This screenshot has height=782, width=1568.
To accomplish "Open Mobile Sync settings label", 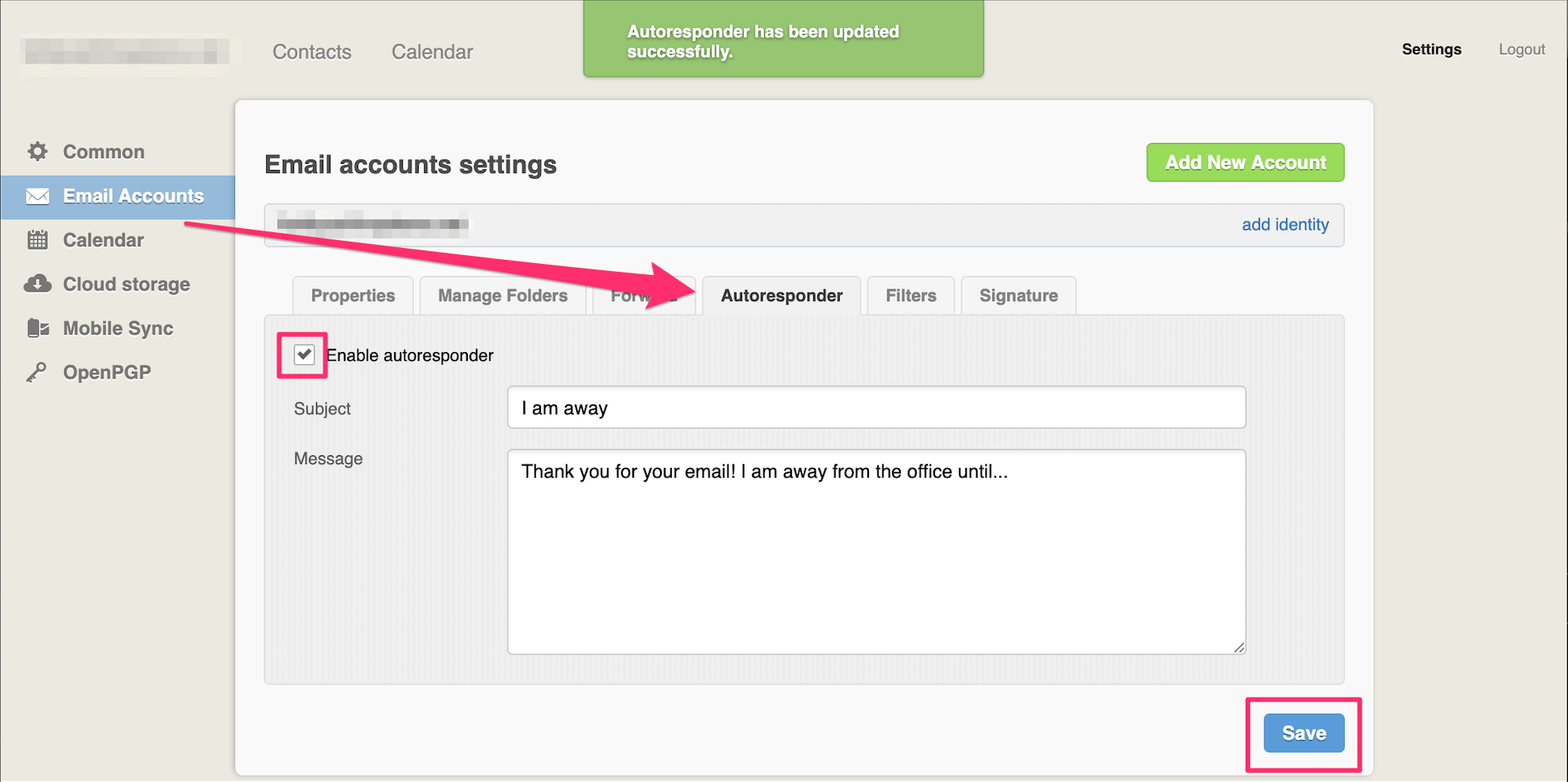I will [x=118, y=328].
